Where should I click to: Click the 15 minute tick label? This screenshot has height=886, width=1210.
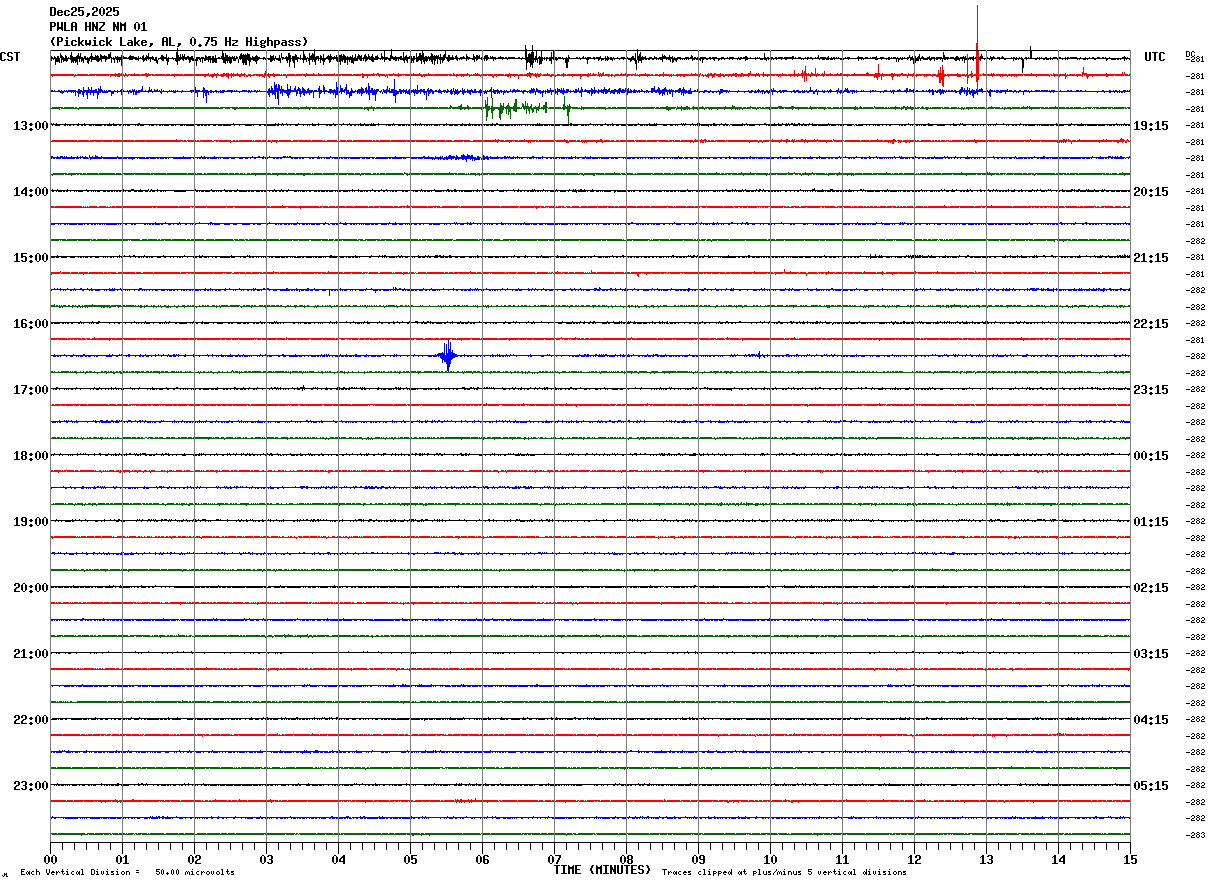(1129, 859)
